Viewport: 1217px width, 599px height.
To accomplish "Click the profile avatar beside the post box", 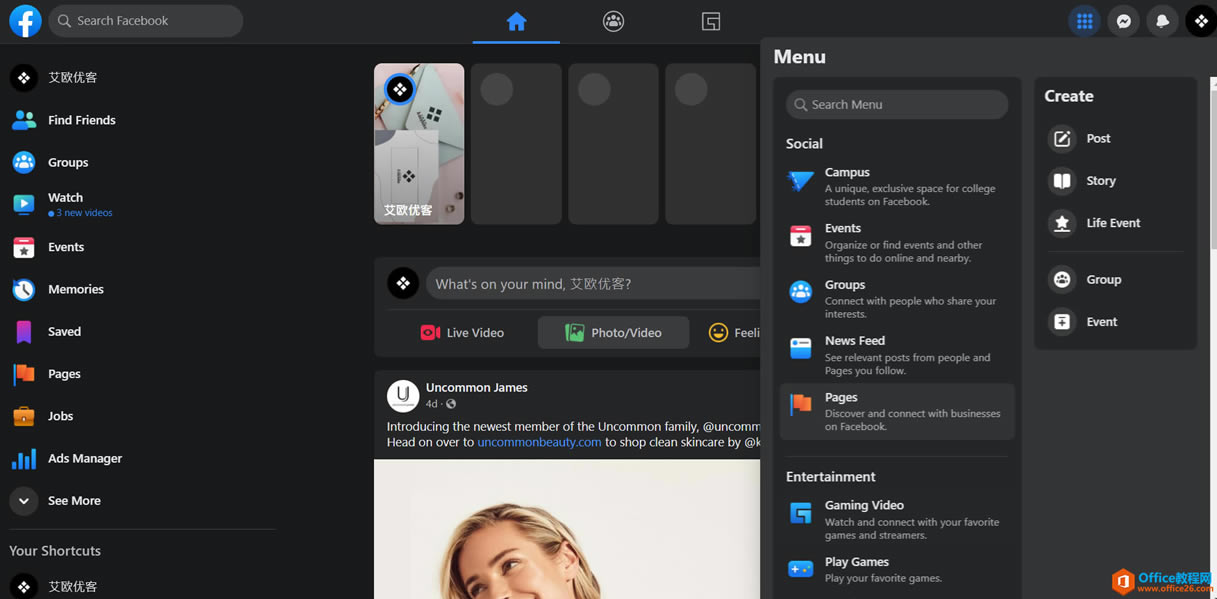I will tap(403, 284).
